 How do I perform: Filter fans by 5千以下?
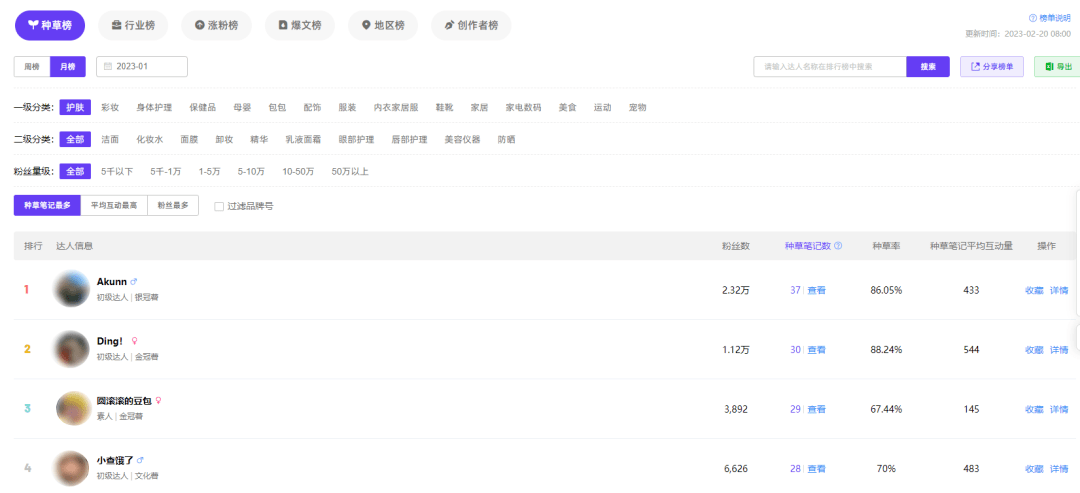117,171
